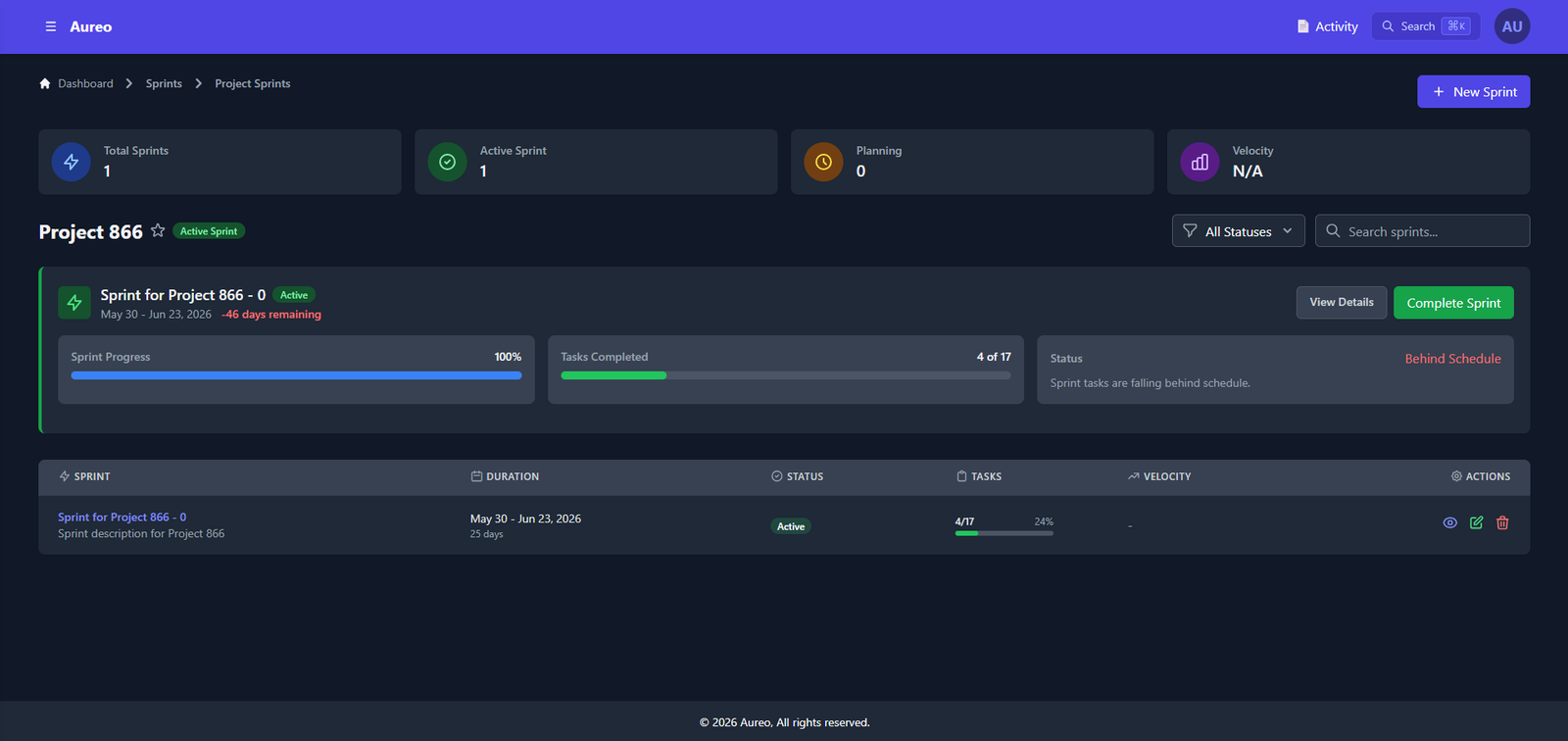1568x741 pixels.
Task: Click the Active Sprint checkmark icon
Action: 447,162
